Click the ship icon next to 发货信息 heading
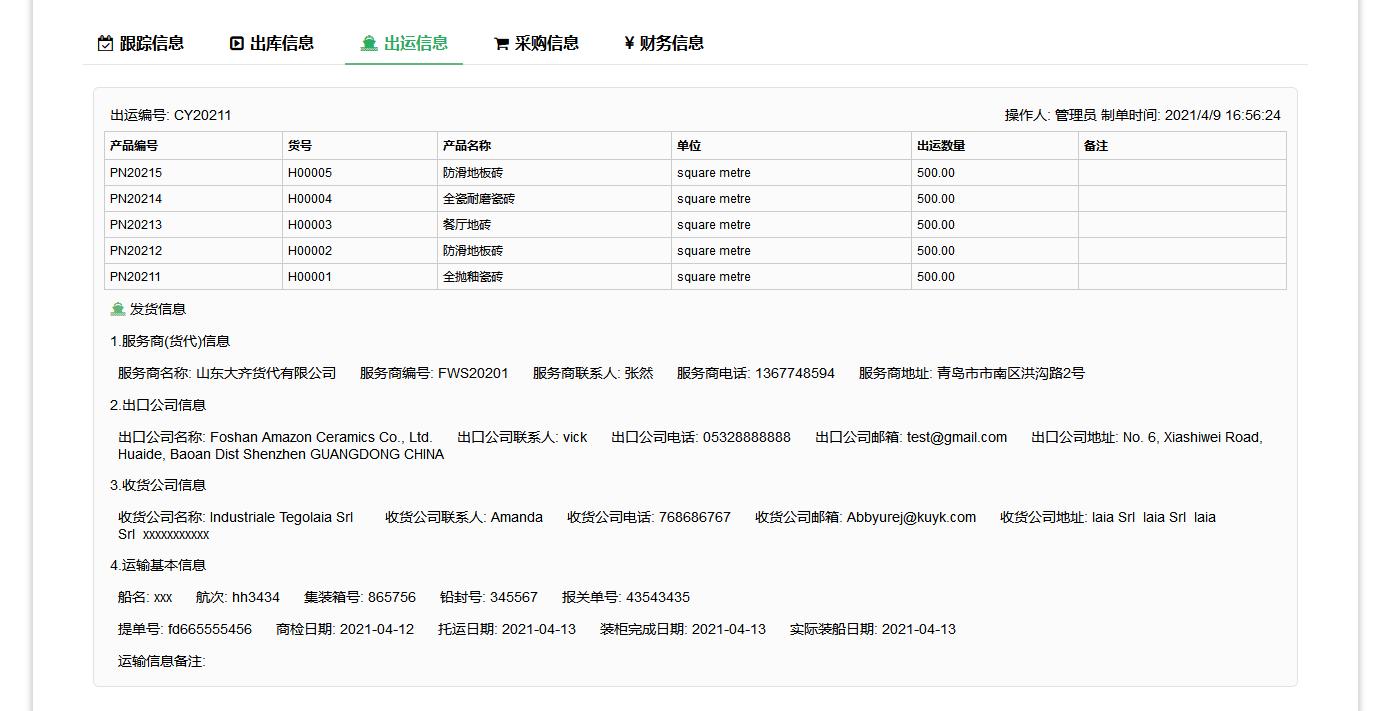Image resolution: width=1396 pixels, height=711 pixels. [117, 308]
